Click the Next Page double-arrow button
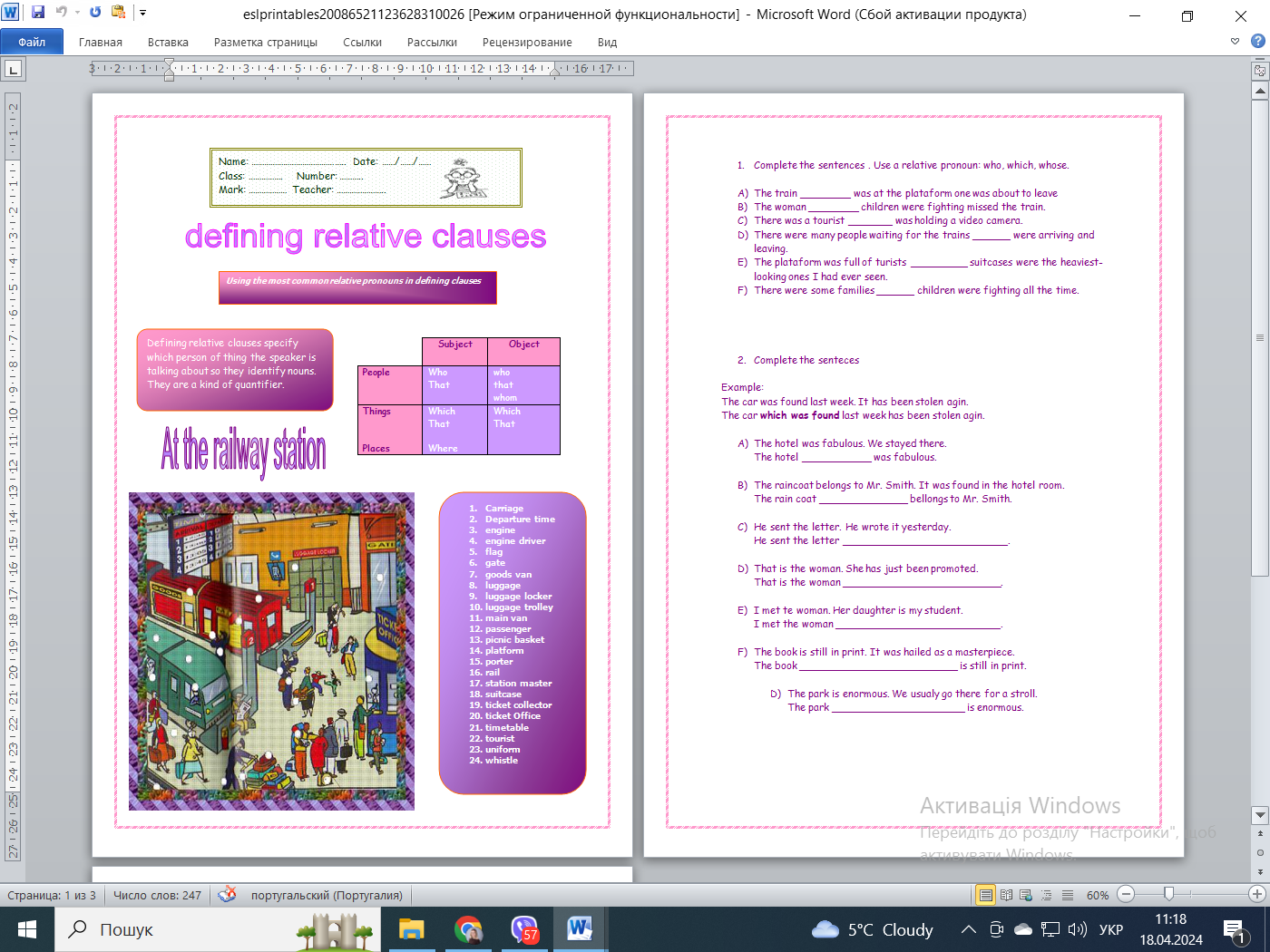Screen dimensions: 1270x952 tap(1260, 871)
